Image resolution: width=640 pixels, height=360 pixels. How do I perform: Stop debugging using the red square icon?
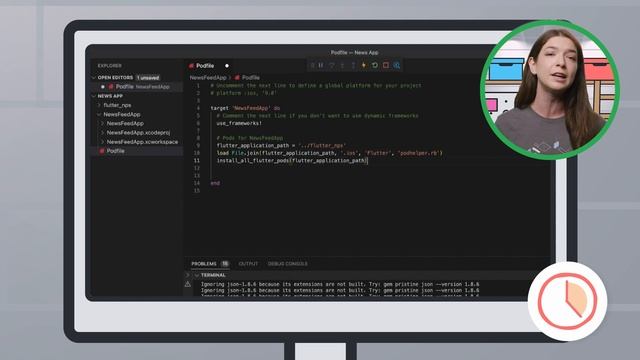pos(386,65)
